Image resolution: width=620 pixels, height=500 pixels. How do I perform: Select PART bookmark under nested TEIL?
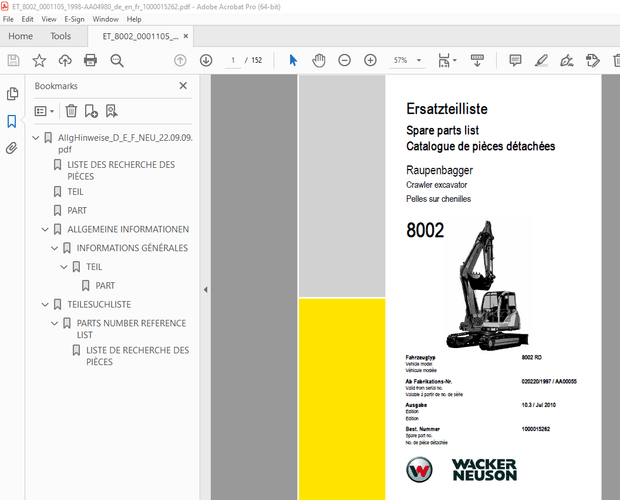pos(105,286)
